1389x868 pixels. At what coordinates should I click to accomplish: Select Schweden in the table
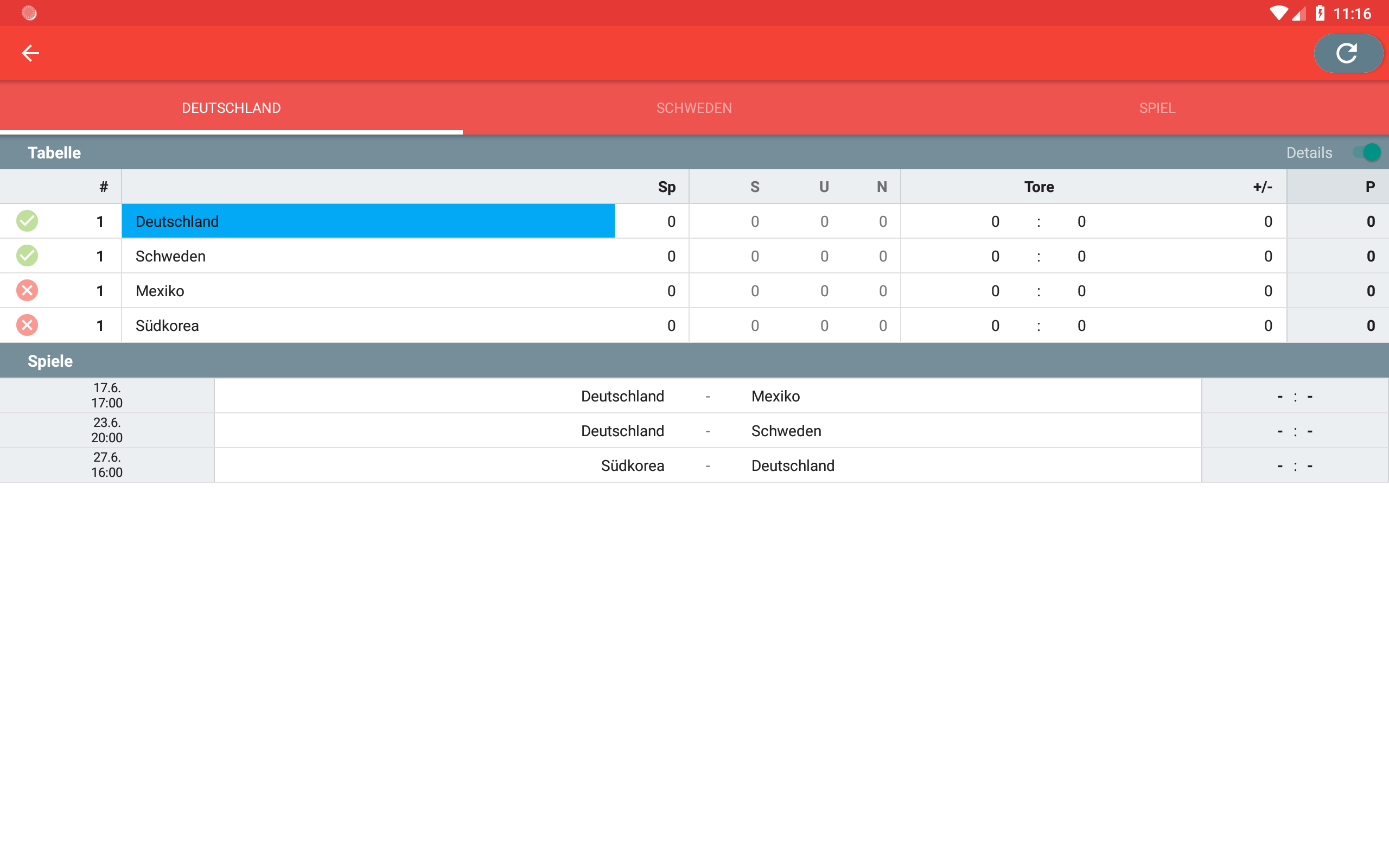coord(694,256)
